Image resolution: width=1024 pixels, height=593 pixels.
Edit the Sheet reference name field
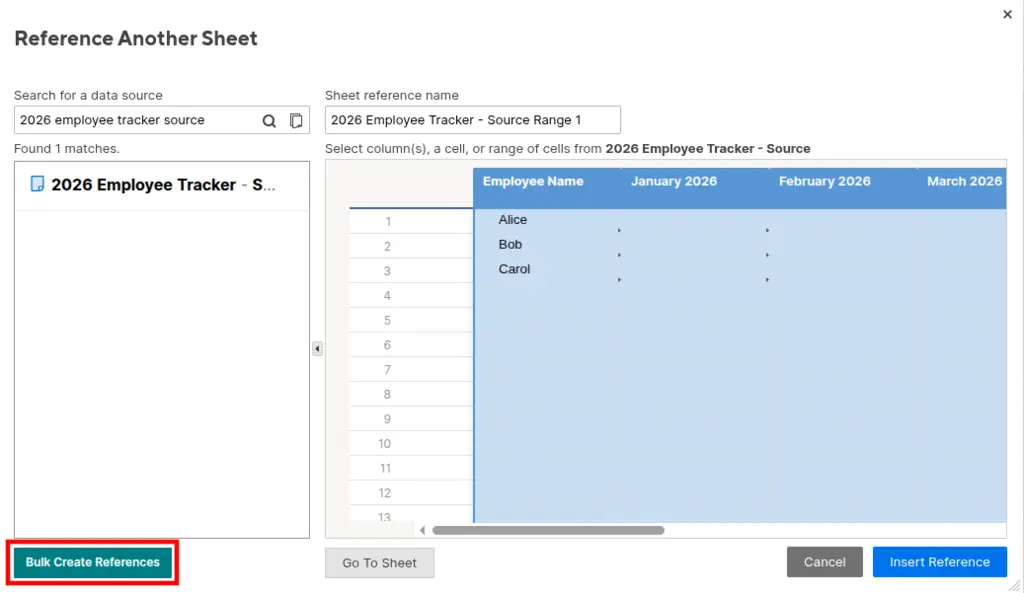click(473, 120)
